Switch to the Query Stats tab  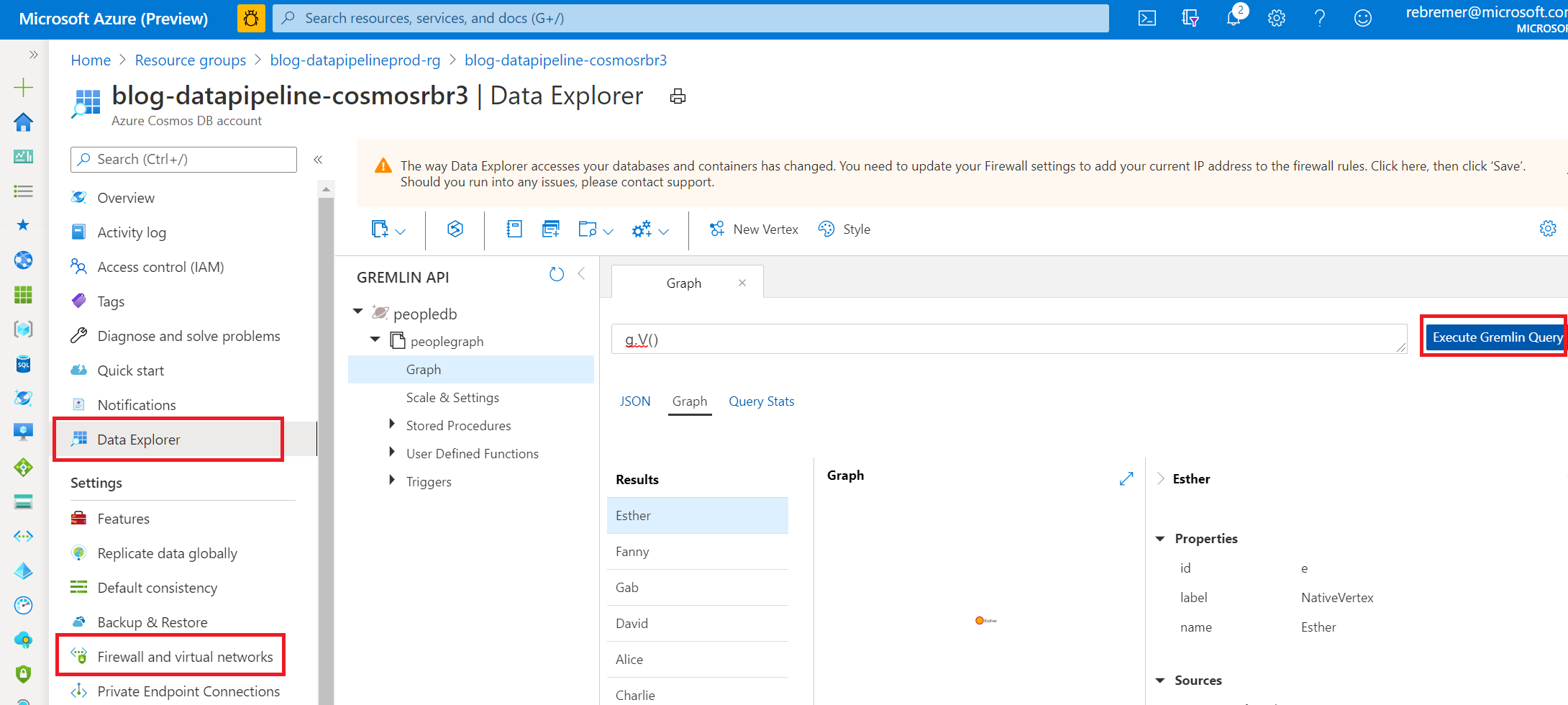click(761, 401)
